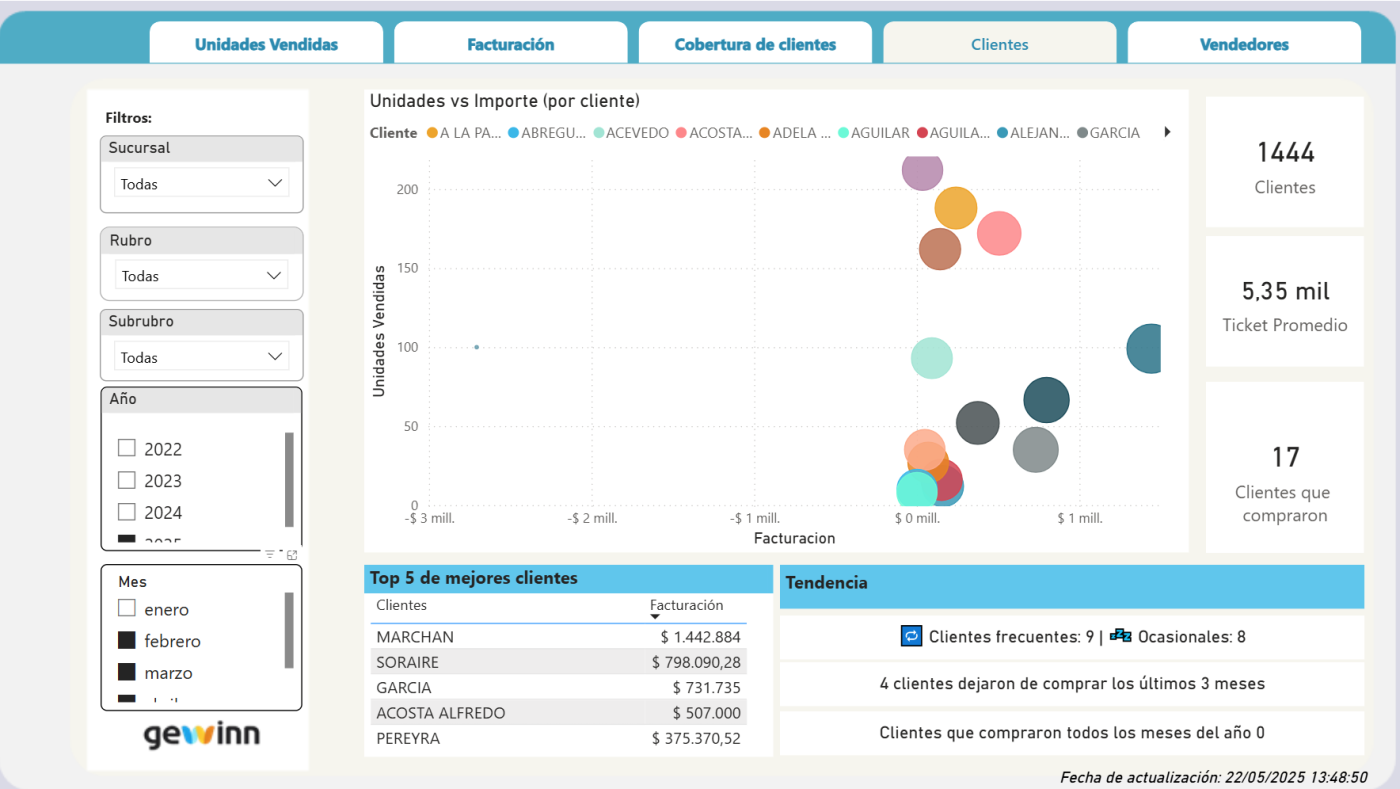Image resolution: width=1400 pixels, height=789 pixels.
Task: Click the Mes slicer scrollbar
Action: click(289, 630)
